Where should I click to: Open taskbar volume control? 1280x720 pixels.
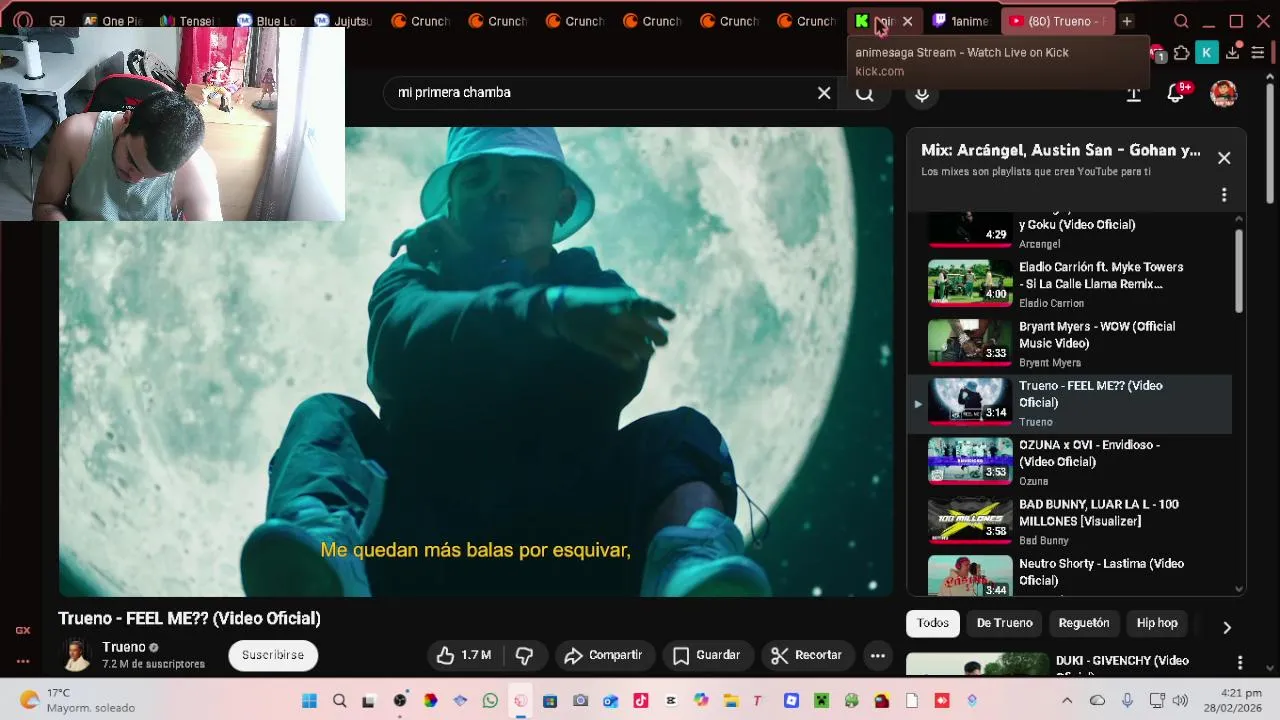tap(1181, 700)
